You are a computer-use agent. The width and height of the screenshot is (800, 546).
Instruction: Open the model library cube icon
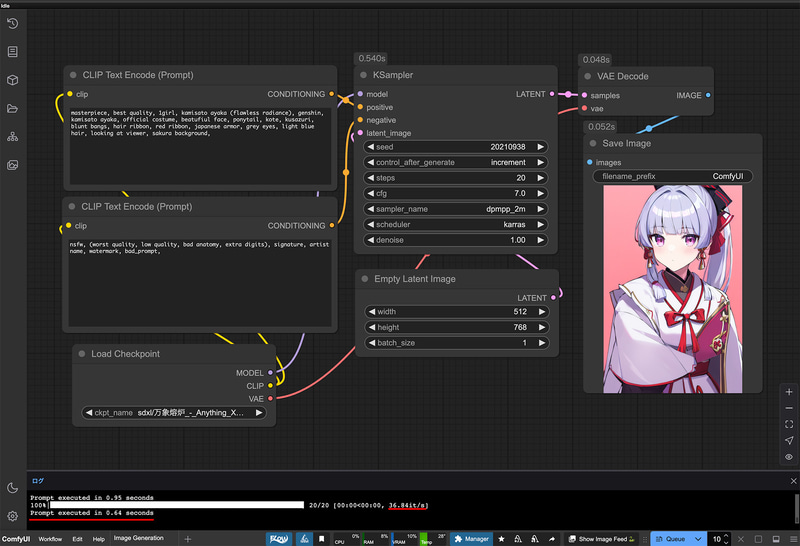click(x=13, y=80)
